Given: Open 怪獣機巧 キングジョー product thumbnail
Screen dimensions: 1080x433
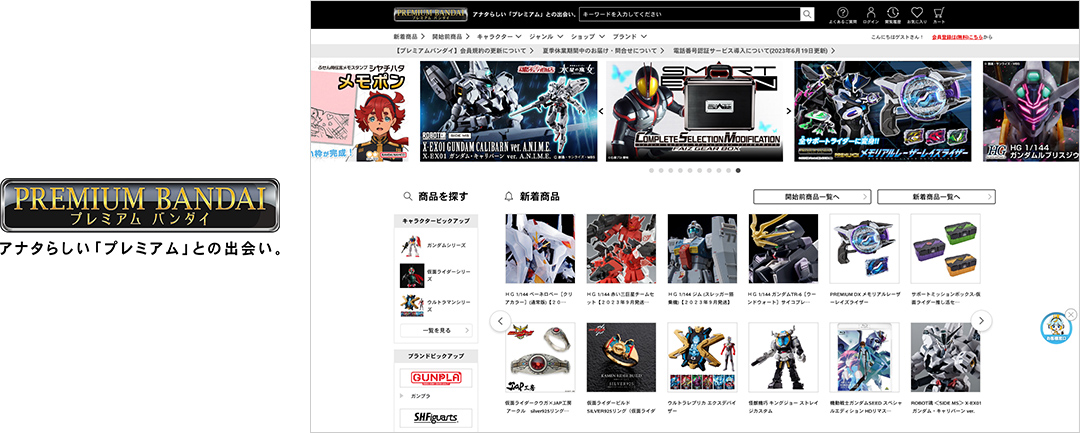Looking at the screenshot, I should (783, 357).
